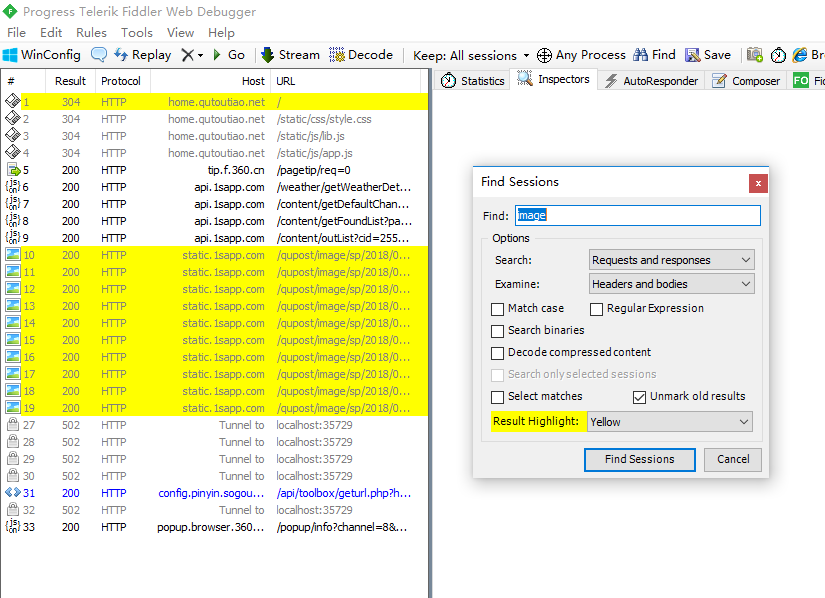Image resolution: width=825 pixels, height=598 pixels.
Task: Switch to the AutoResponder tab
Action: (x=650, y=81)
